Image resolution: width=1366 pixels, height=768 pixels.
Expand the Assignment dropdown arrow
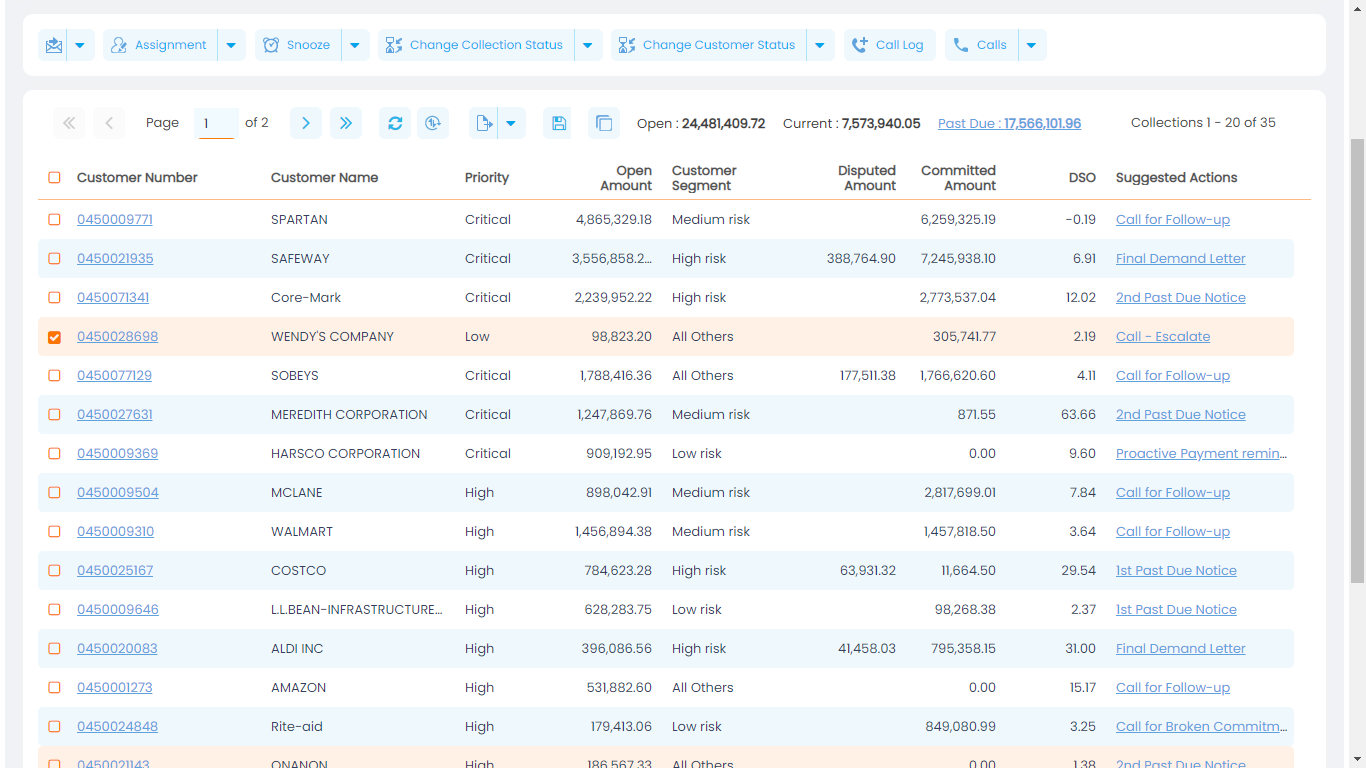(231, 45)
